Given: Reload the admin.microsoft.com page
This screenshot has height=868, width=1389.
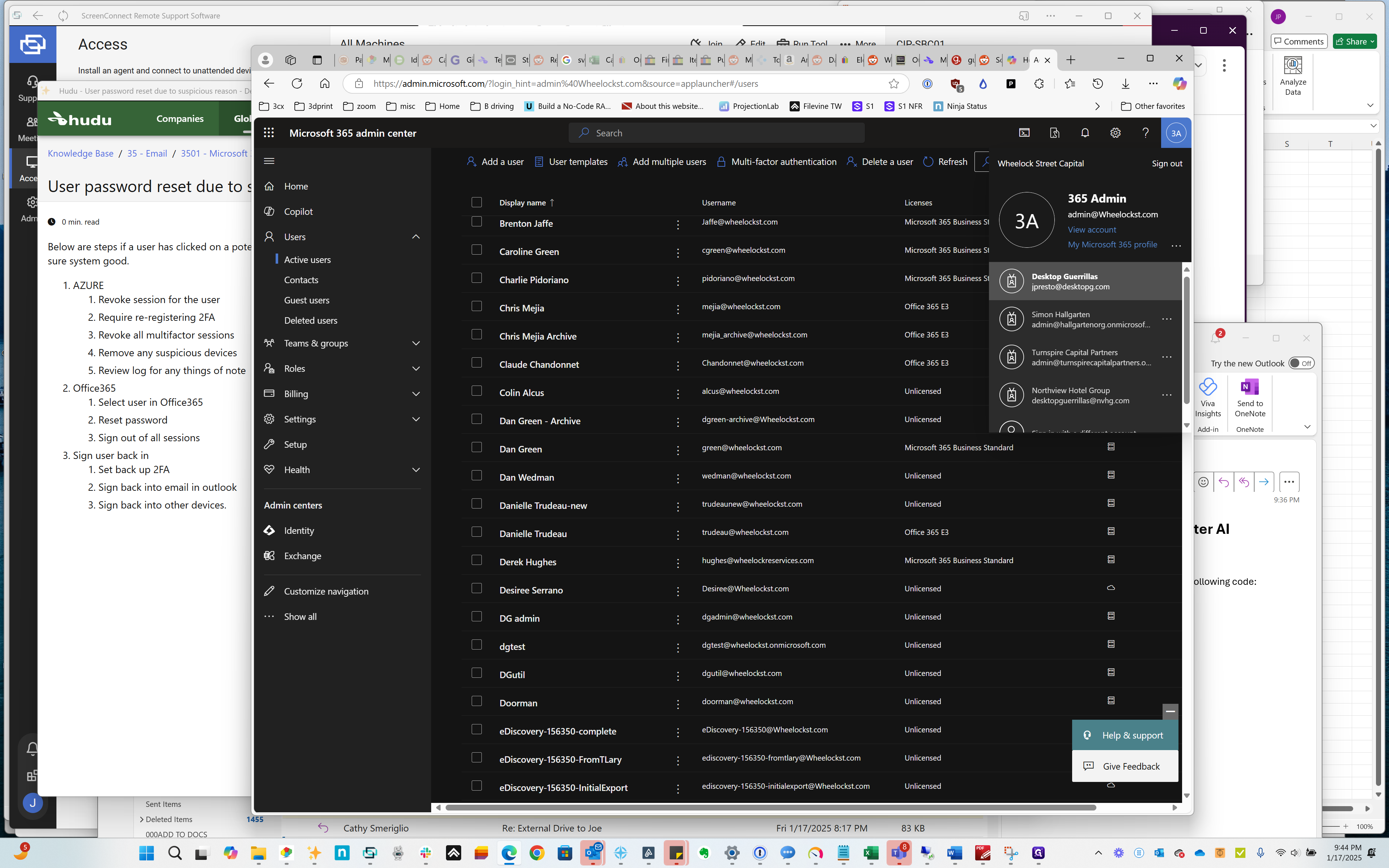Looking at the screenshot, I should pyautogui.click(x=297, y=83).
